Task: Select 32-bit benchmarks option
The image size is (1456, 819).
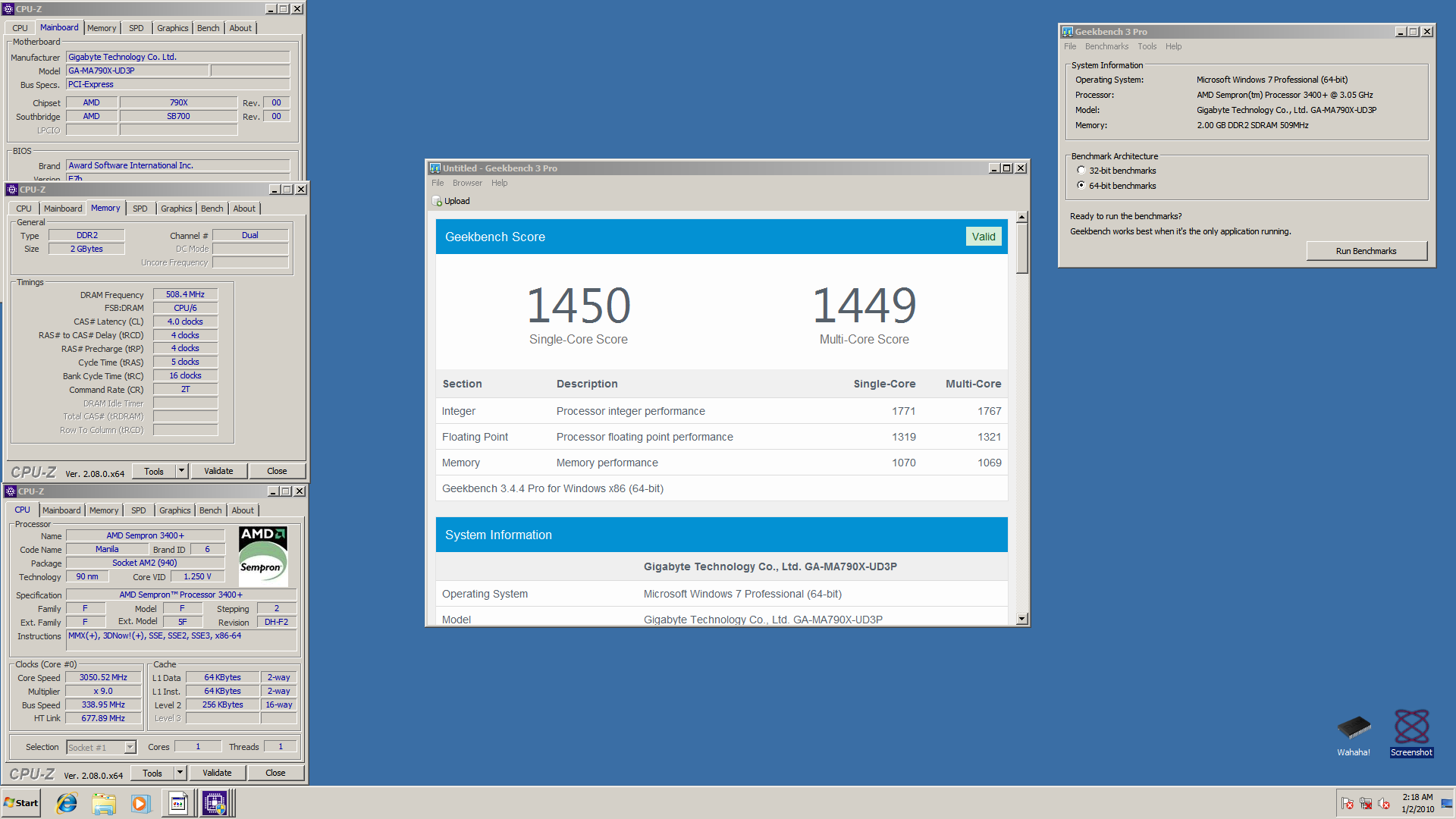Action: pyautogui.click(x=1081, y=171)
